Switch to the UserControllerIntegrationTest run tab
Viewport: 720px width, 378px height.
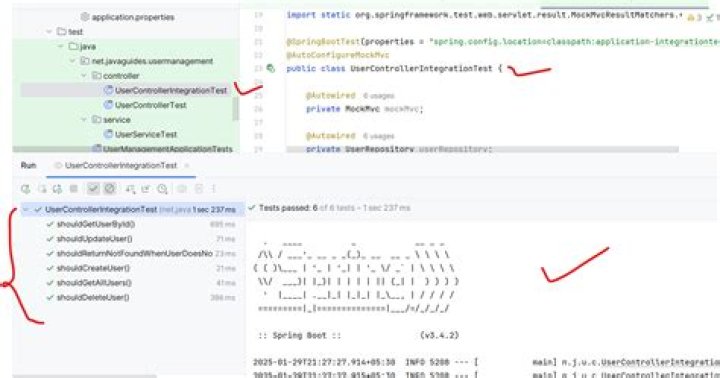pos(121,165)
